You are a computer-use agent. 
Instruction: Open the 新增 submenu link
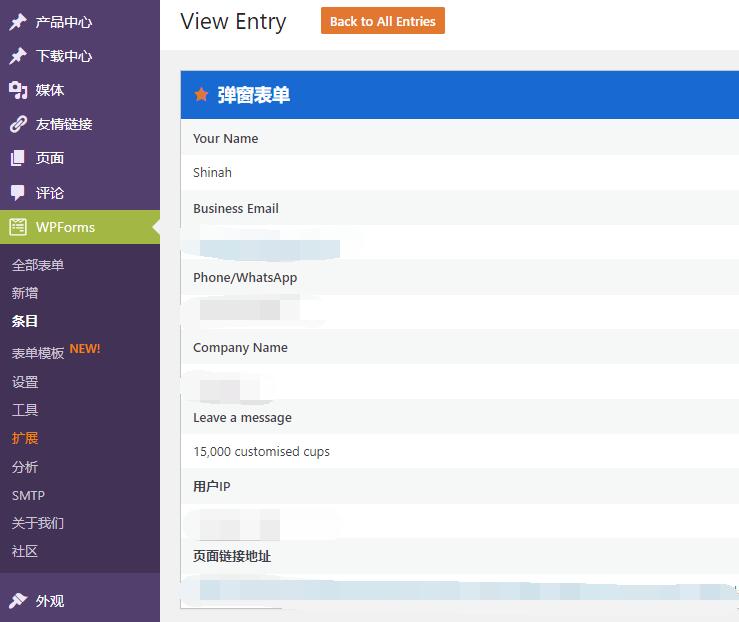[25, 293]
